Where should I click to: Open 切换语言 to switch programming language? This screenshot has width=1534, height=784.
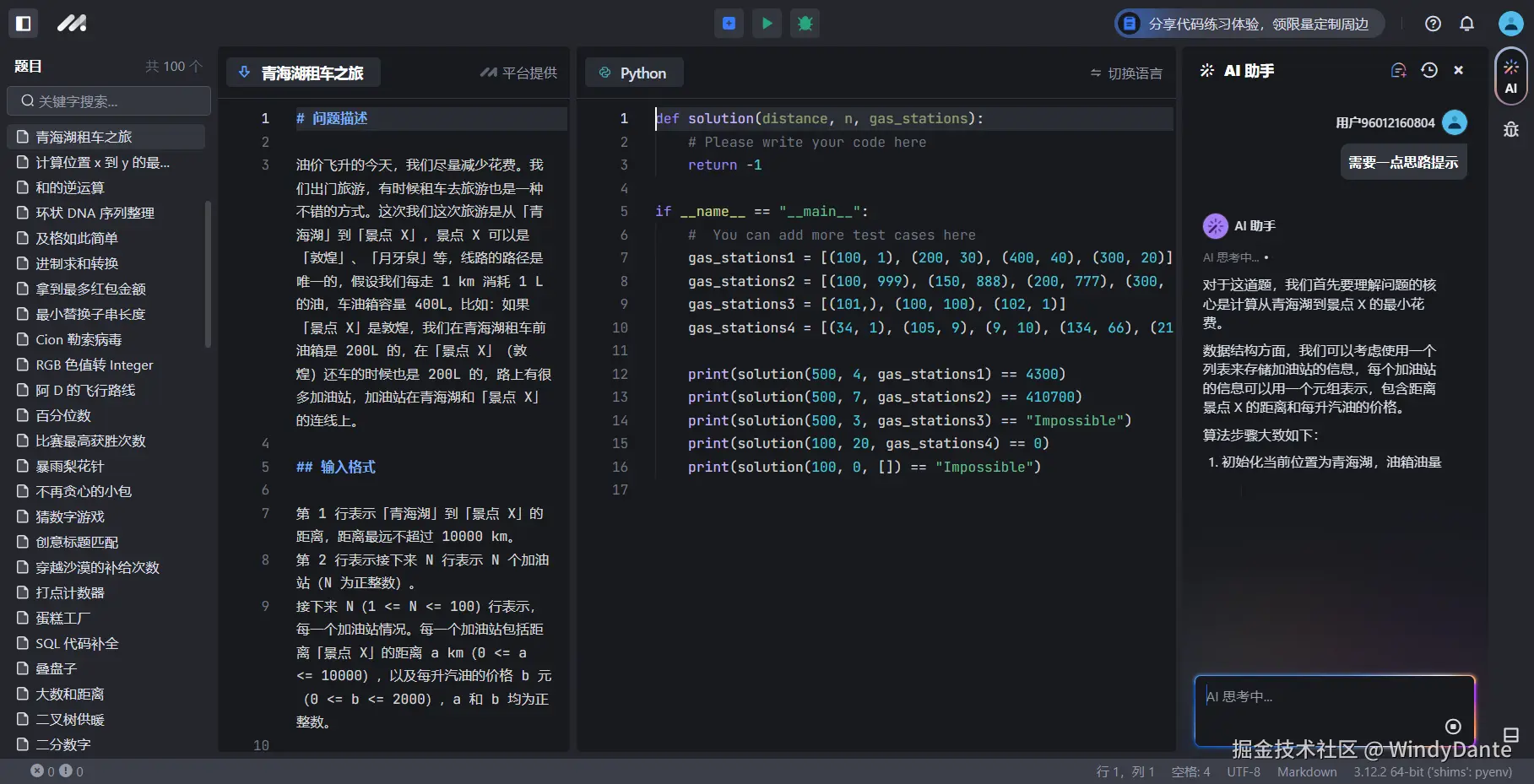pos(1125,73)
